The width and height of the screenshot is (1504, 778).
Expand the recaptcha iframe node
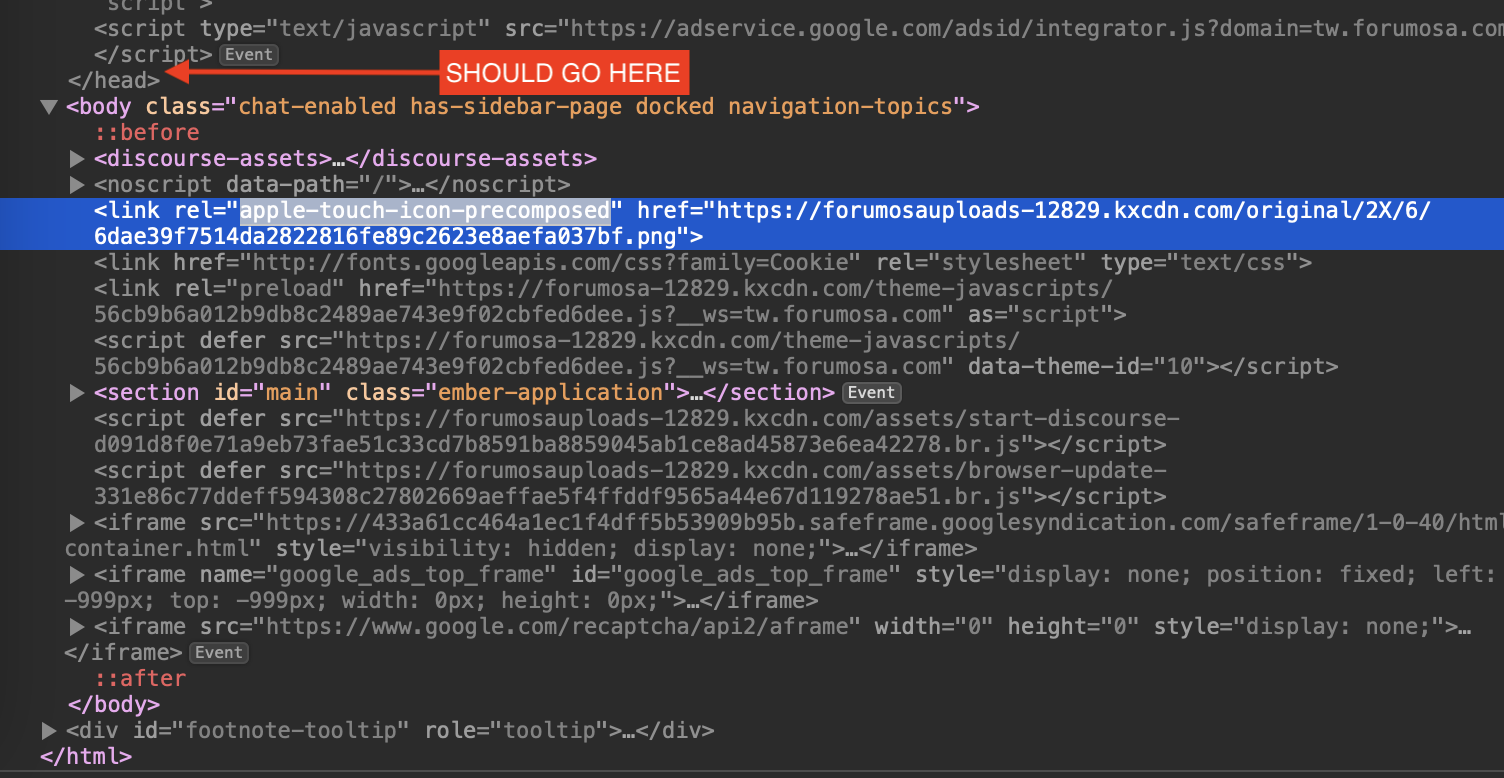click(x=78, y=627)
